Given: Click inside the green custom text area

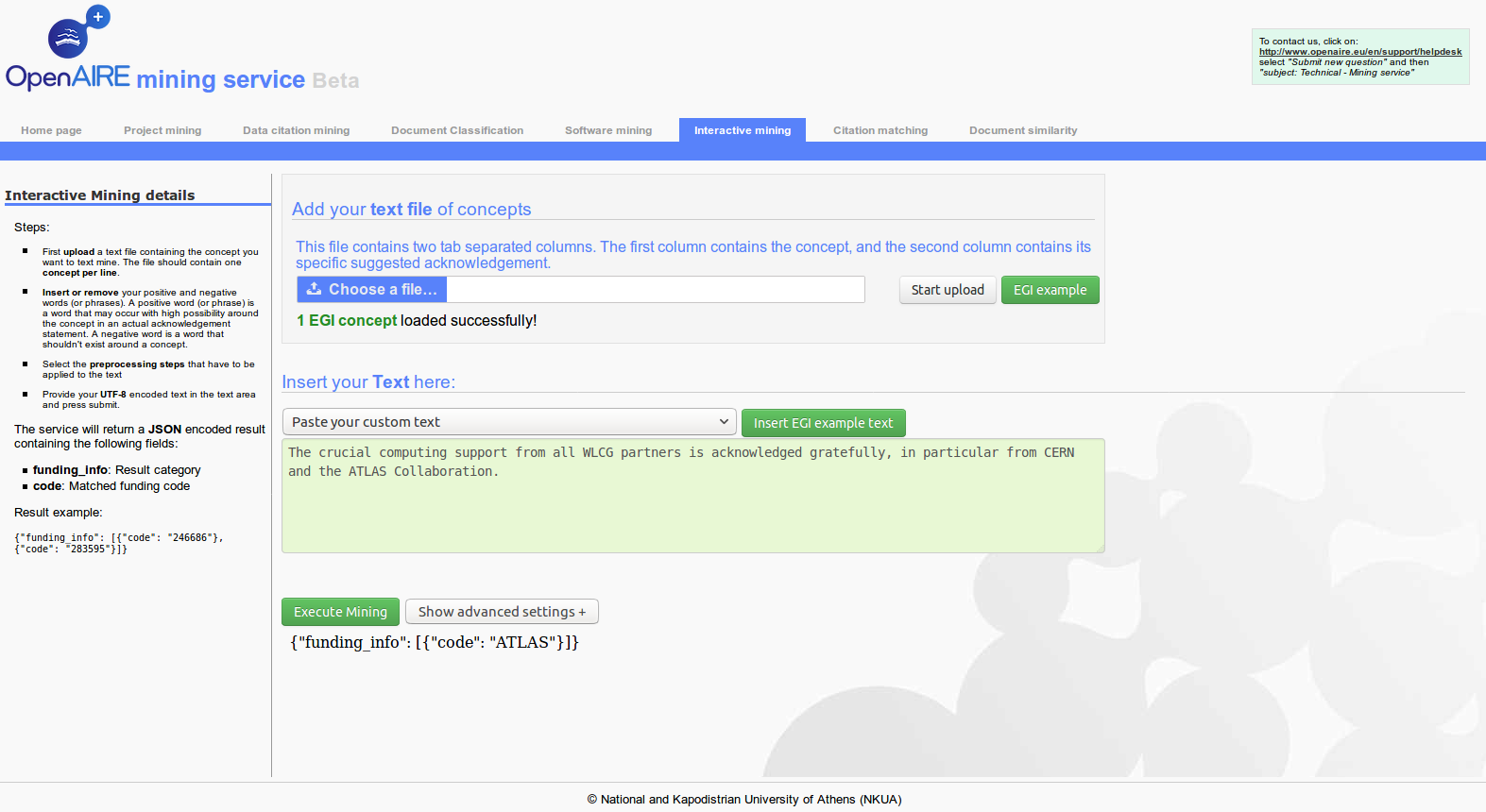Looking at the screenshot, I should click(692, 496).
